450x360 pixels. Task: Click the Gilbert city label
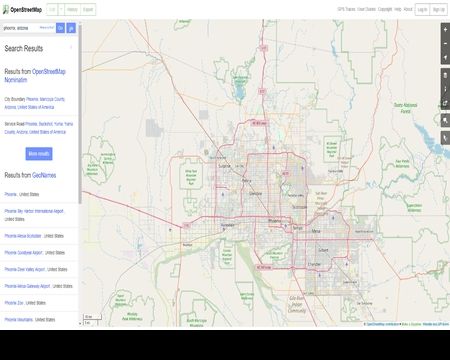pyautogui.click(x=323, y=250)
